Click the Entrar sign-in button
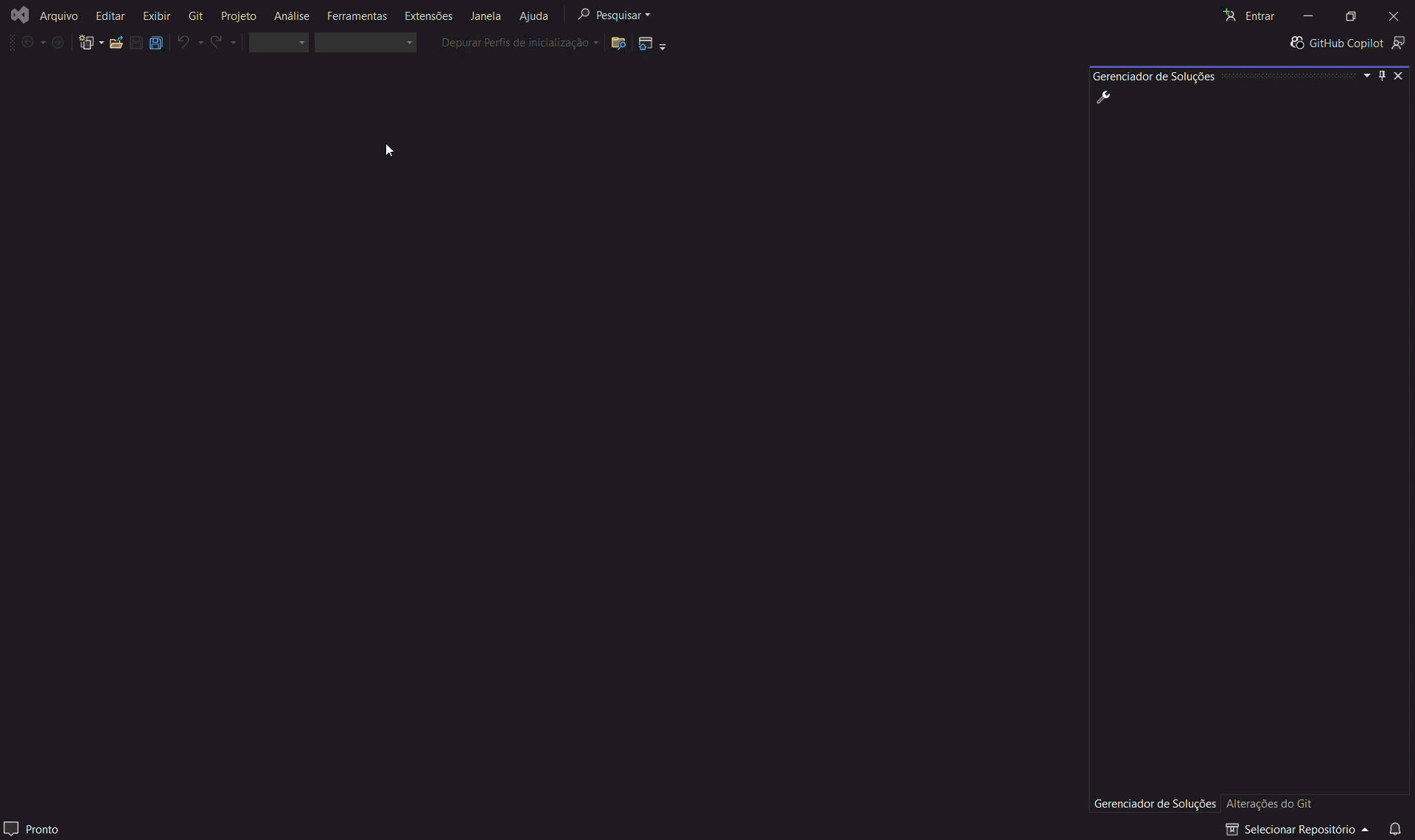This screenshot has height=840, width=1415. click(x=1250, y=15)
